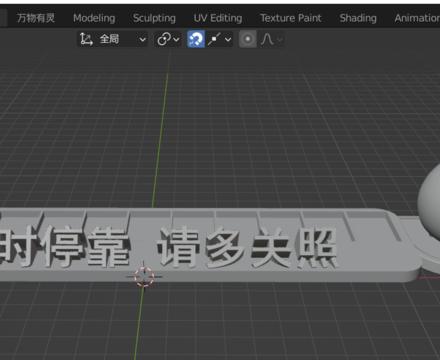Enable proportional editing circle button

[x=248, y=39]
